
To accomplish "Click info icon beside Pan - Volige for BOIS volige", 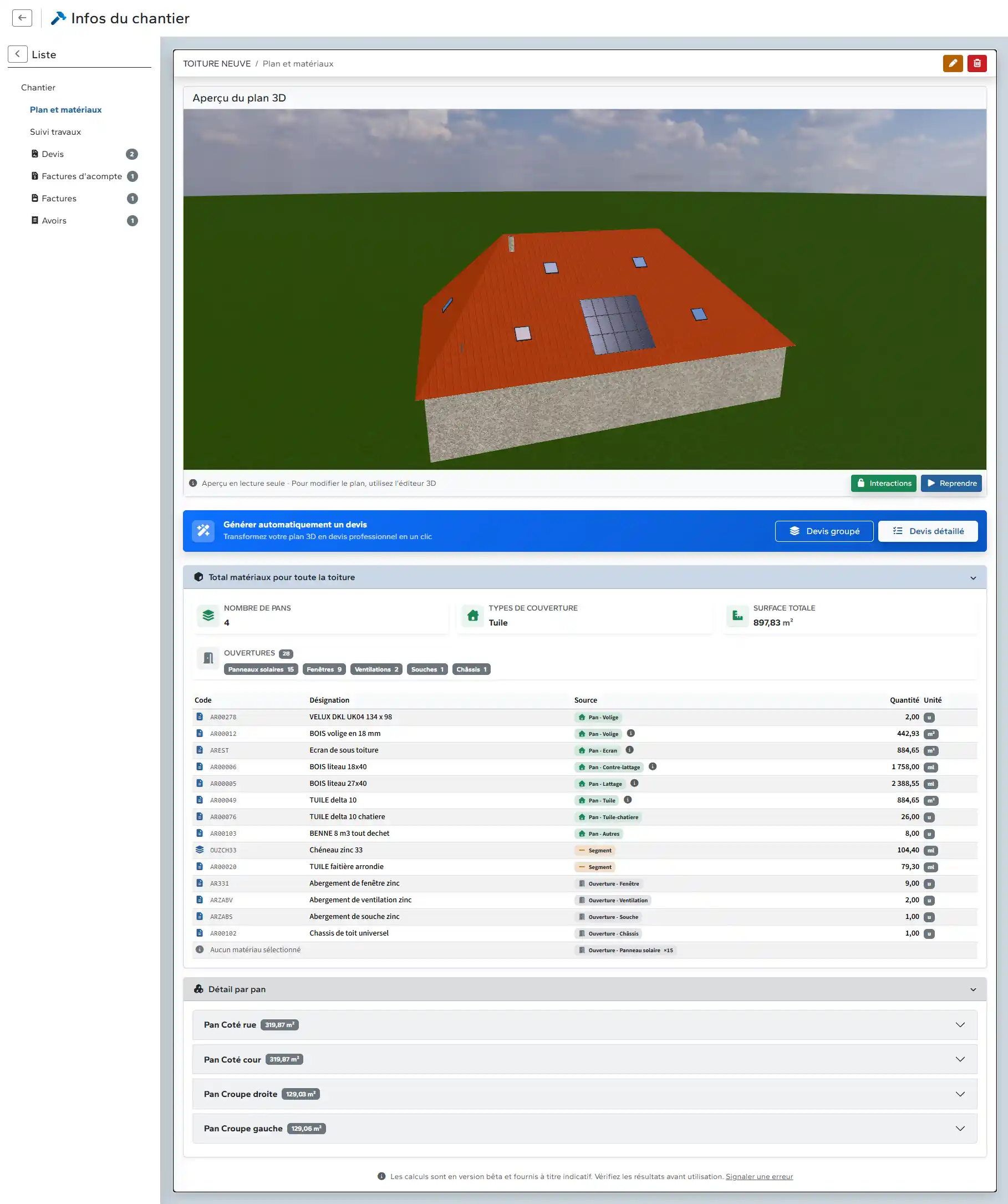I will coord(630,733).
